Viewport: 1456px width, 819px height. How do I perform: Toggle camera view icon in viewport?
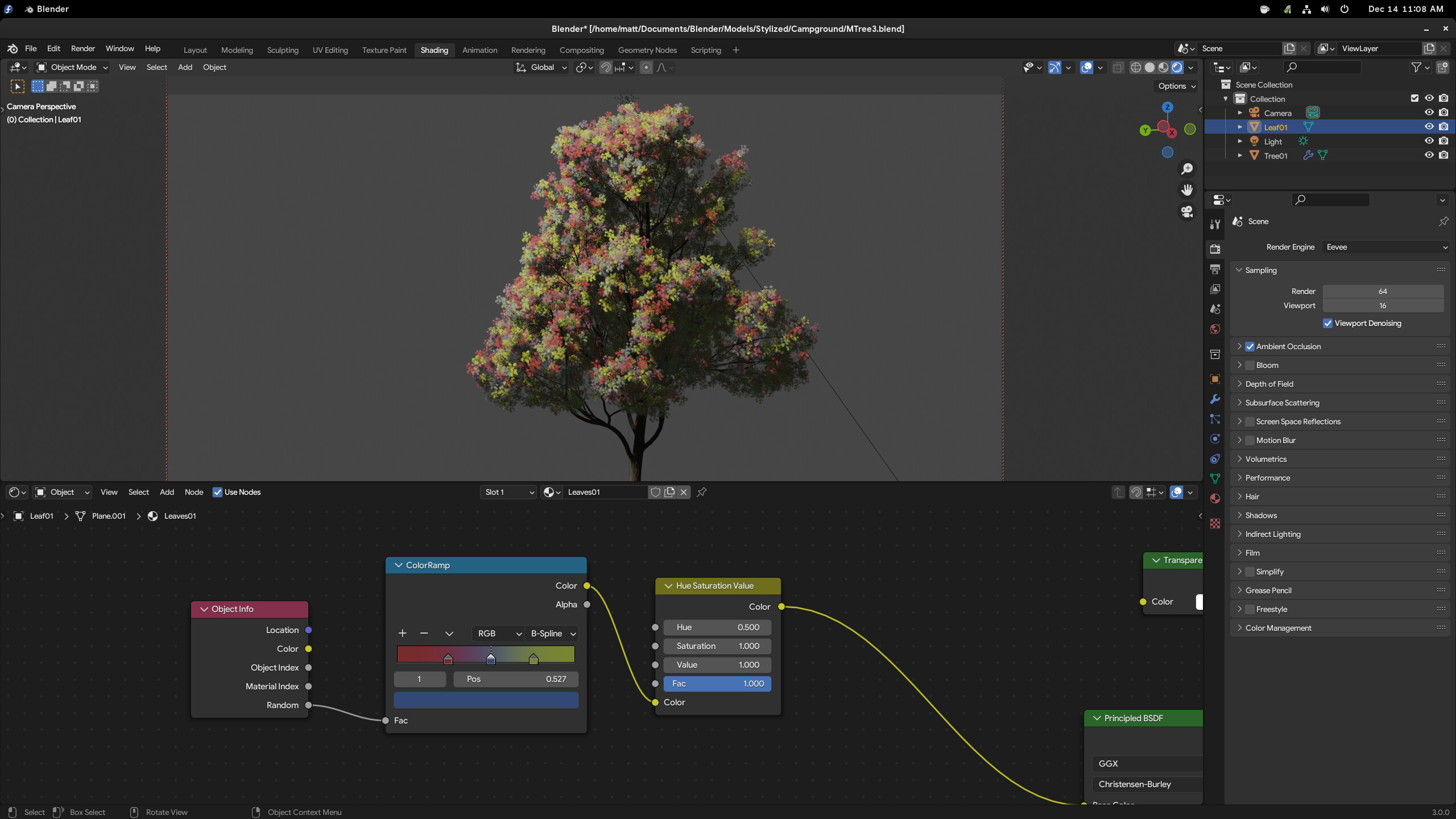[1187, 212]
